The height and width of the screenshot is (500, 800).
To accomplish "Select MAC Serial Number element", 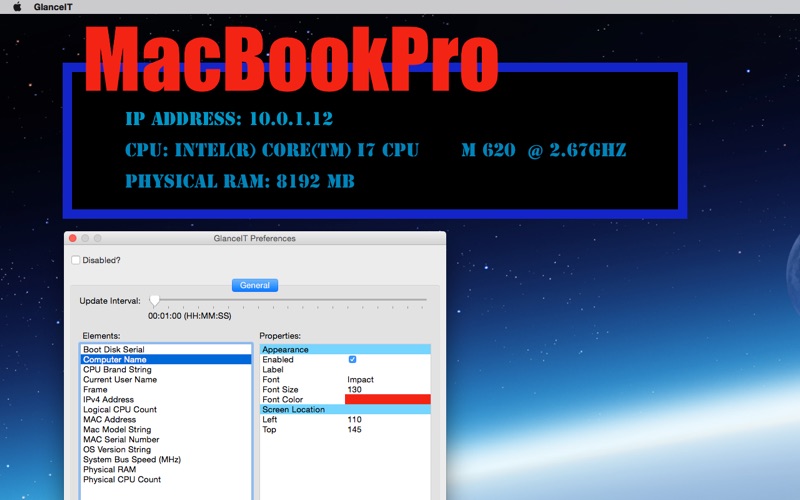I will point(166,439).
